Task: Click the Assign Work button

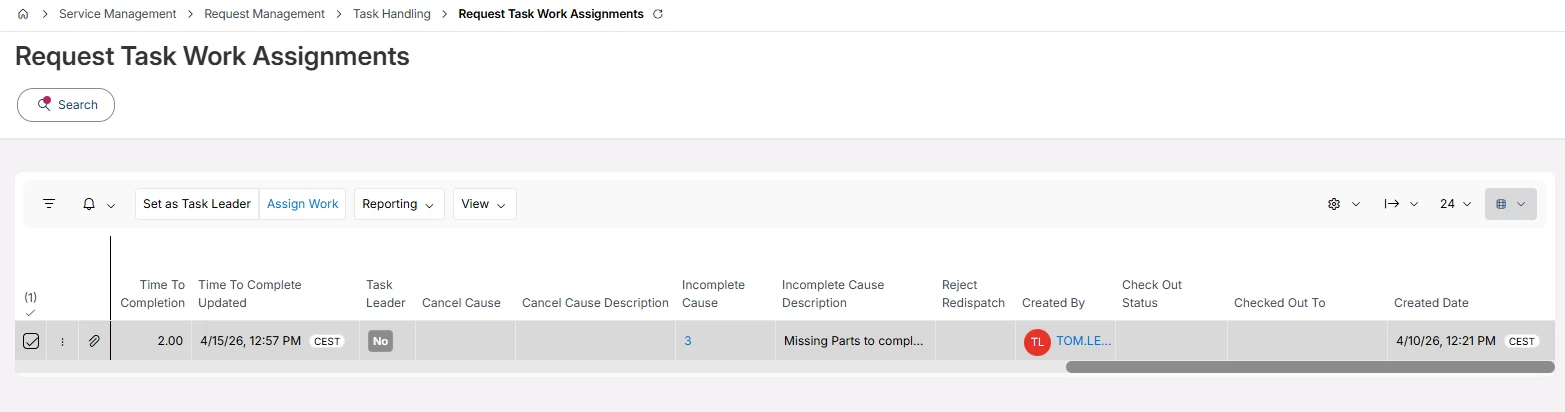Action: pyautogui.click(x=302, y=204)
